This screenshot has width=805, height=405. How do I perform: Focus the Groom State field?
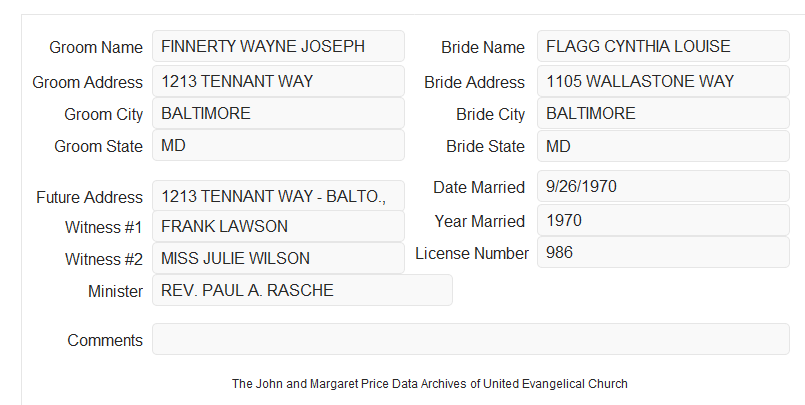click(x=278, y=145)
